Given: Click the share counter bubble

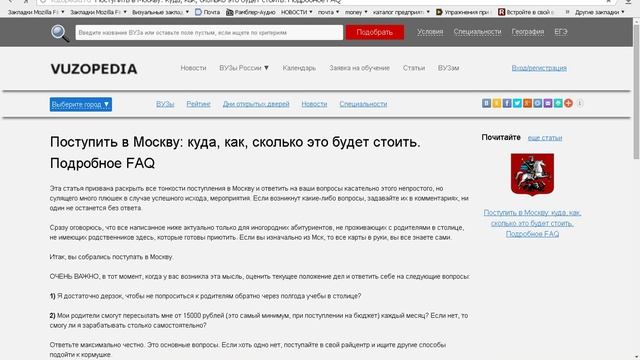Looking at the screenshot, I should pyautogui.click(x=579, y=103).
